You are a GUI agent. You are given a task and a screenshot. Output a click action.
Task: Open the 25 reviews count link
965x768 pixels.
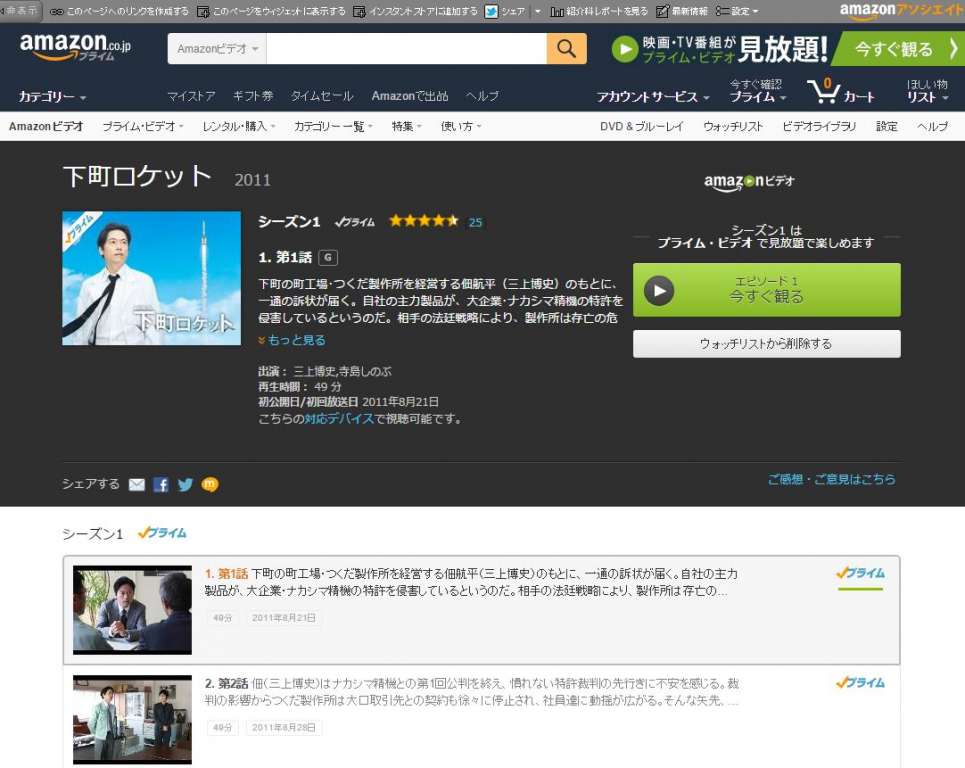(475, 222)
